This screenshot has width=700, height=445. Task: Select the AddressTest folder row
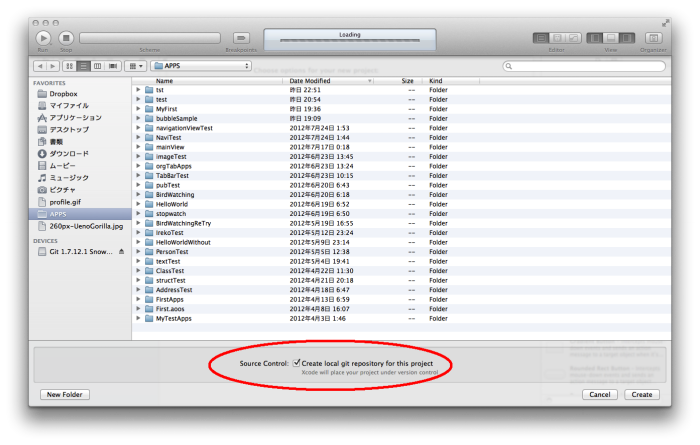point(401,290)
